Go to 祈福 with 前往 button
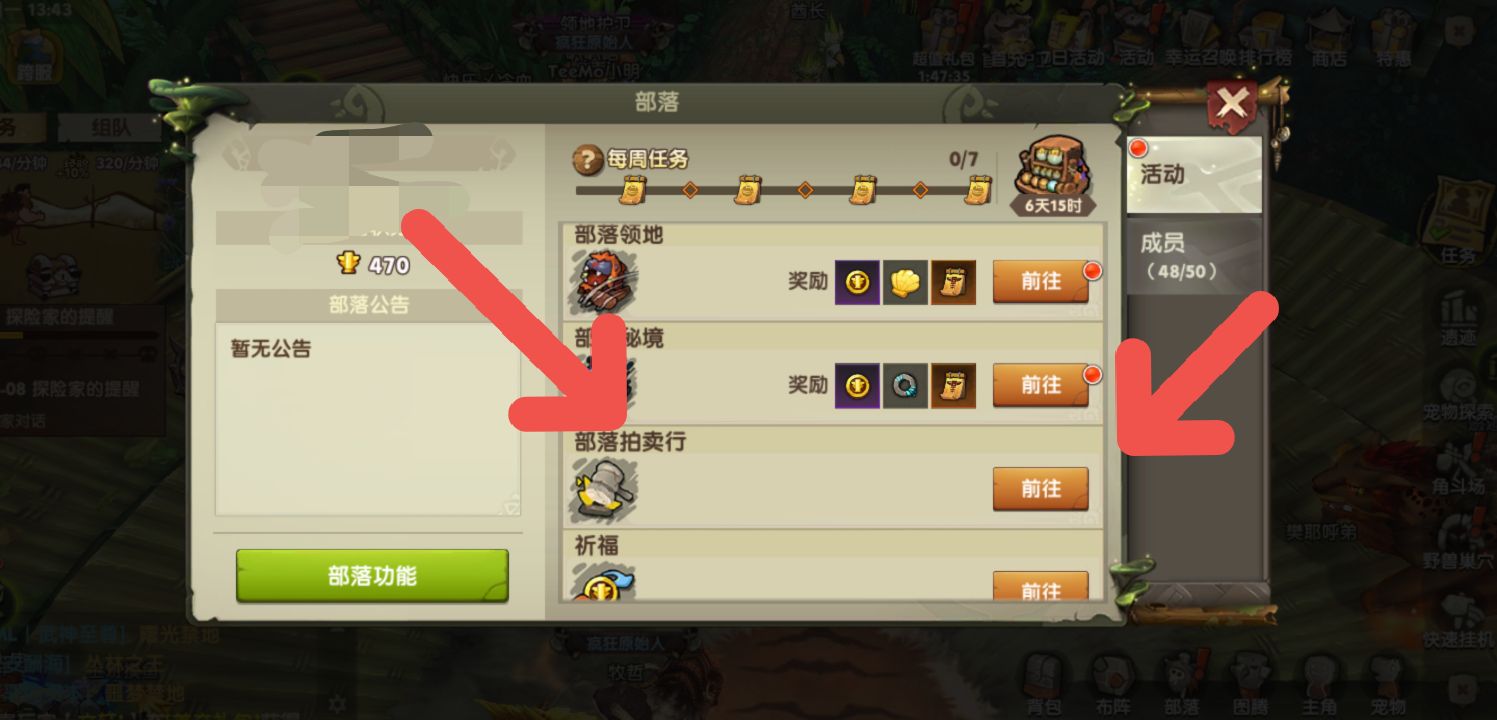Viewport: 1497px width, 720px height. tap(1041, 587)
